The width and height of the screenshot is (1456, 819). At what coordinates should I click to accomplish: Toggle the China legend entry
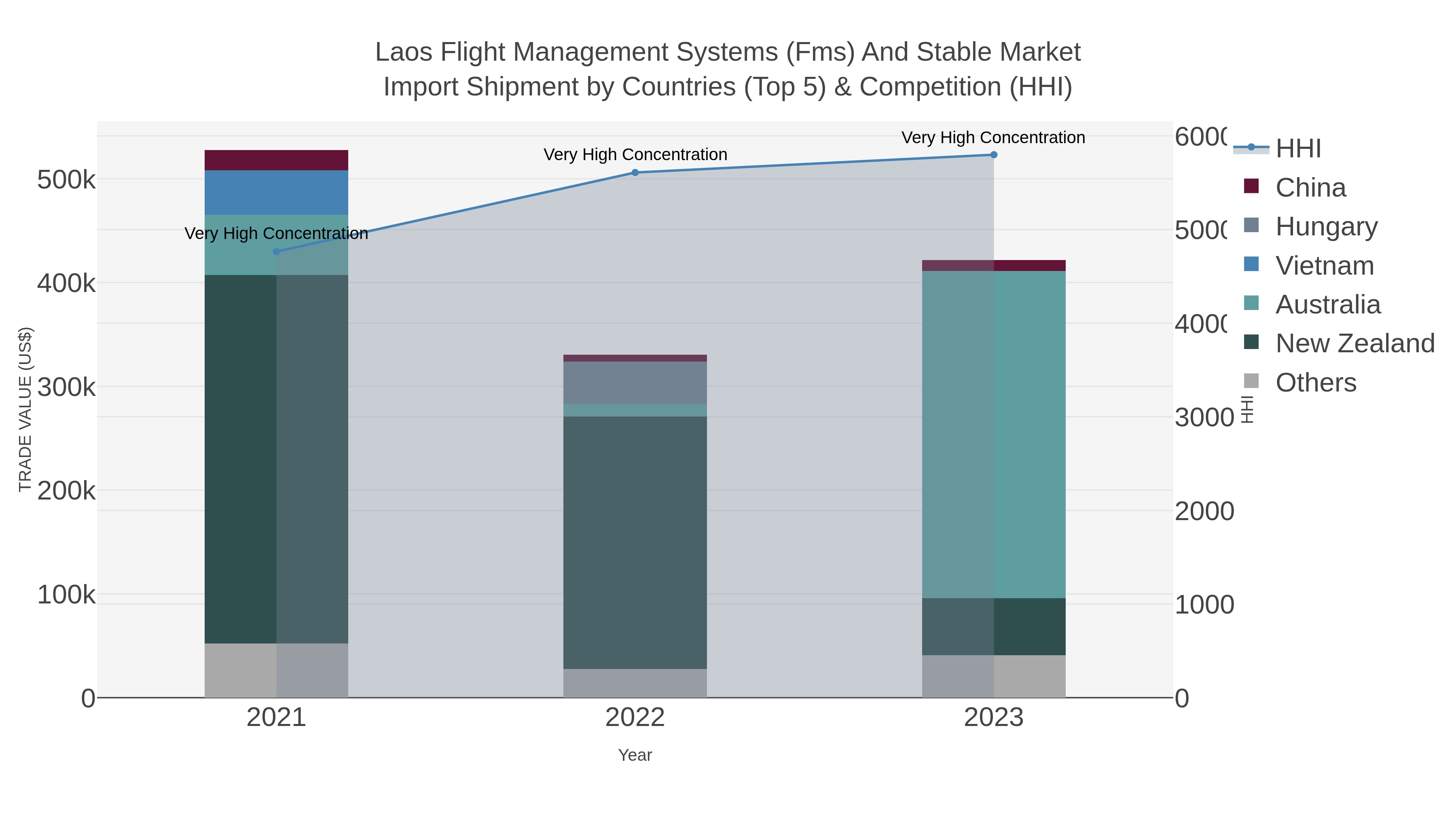point(1295,187)
